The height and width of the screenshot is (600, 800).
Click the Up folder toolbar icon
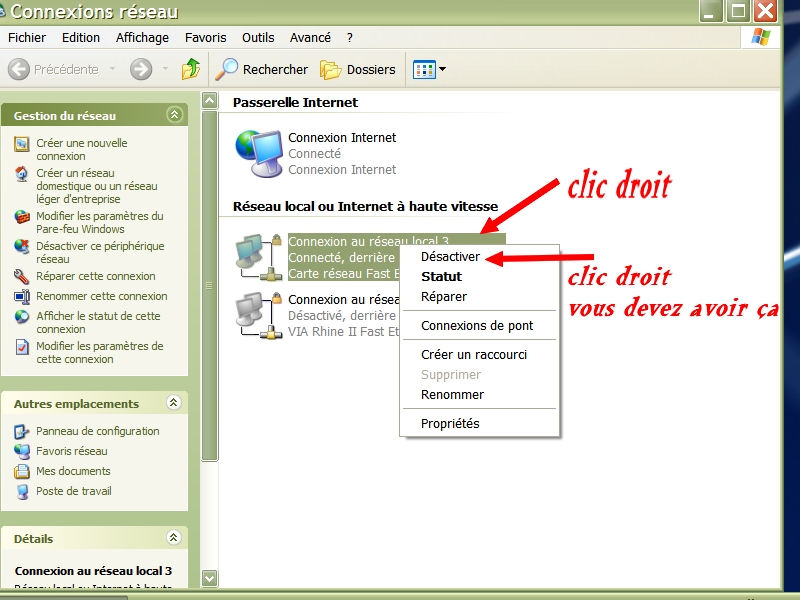190,69
